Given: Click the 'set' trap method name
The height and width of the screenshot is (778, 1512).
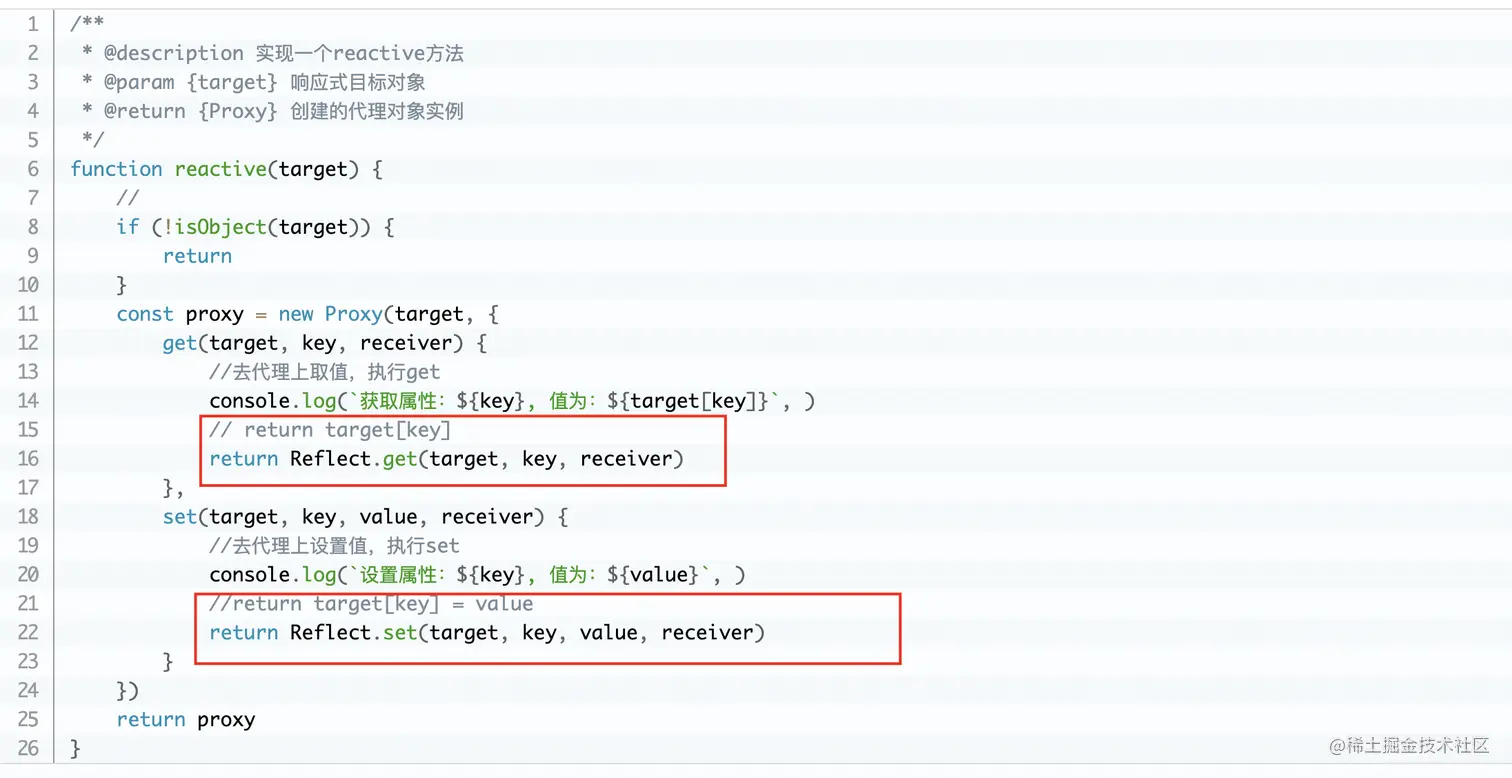Looking at the screenshot, I should tap(180, 517).
